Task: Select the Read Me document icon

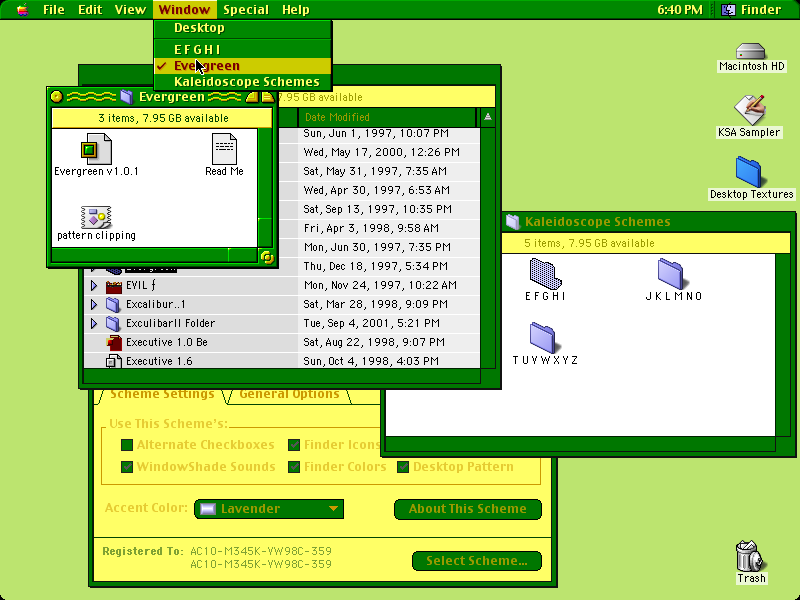Action: click(224, 148)
